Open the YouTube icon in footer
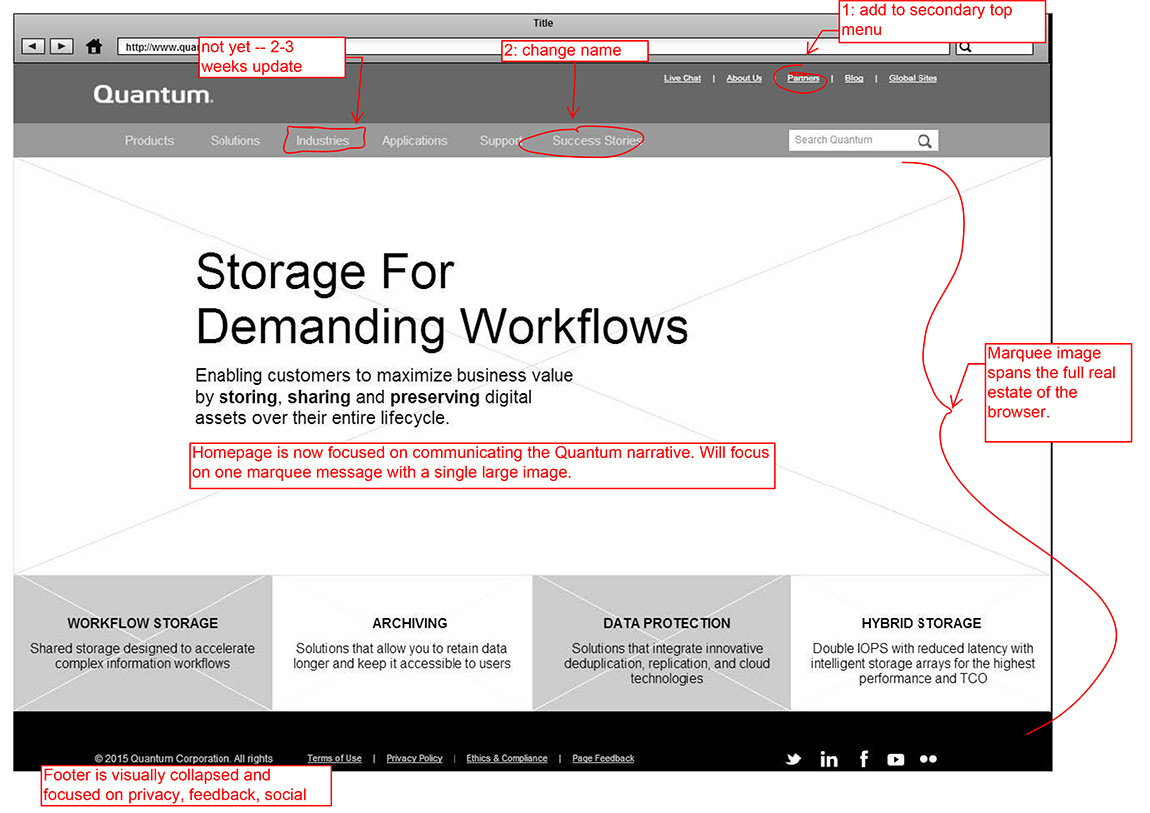This screenshot has height=813, width=1150. point(896,759)
